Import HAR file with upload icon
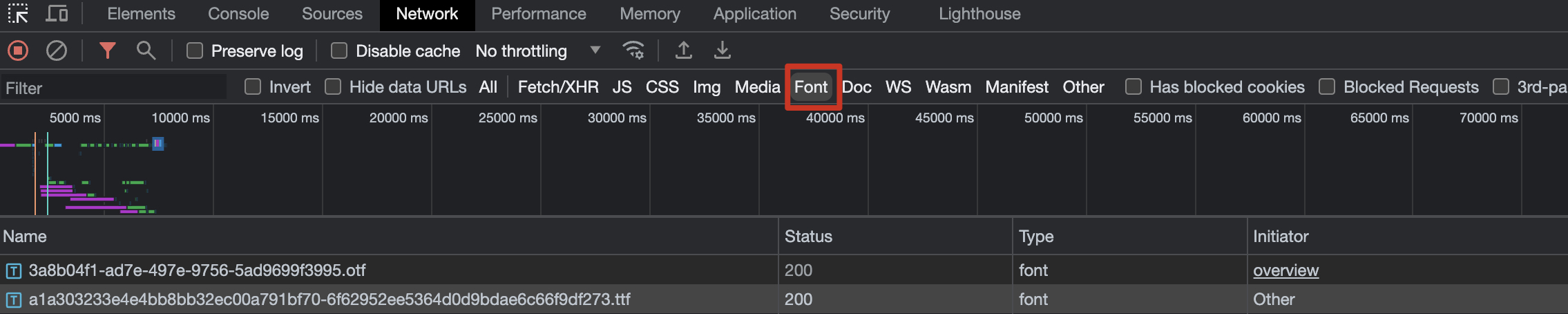The width and height of the screenshot is (1568, 314). (683, 50)
